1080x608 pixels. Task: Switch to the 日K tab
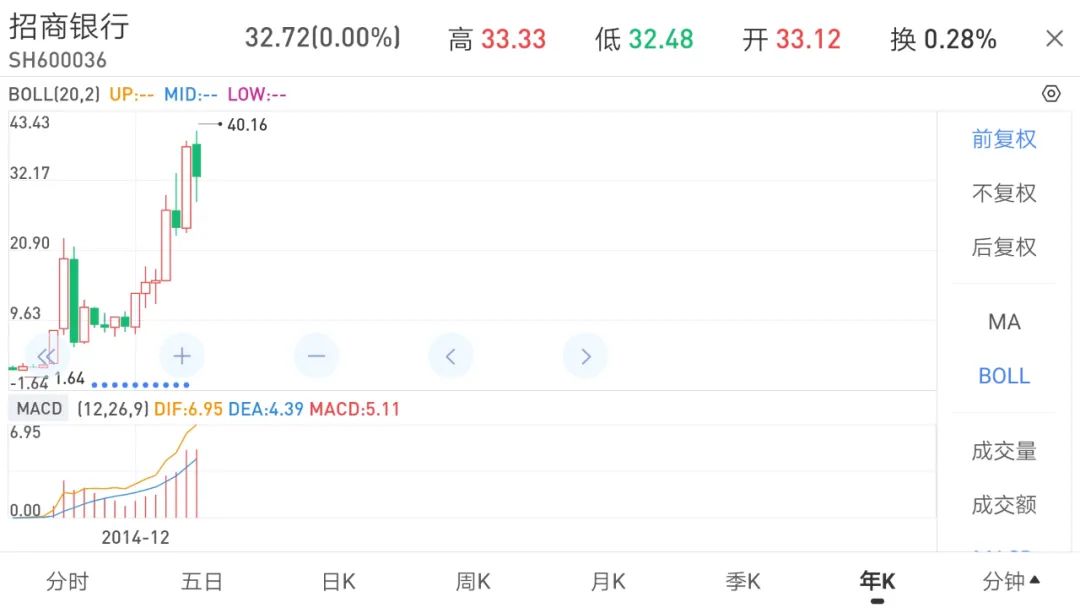coord(338,581)
